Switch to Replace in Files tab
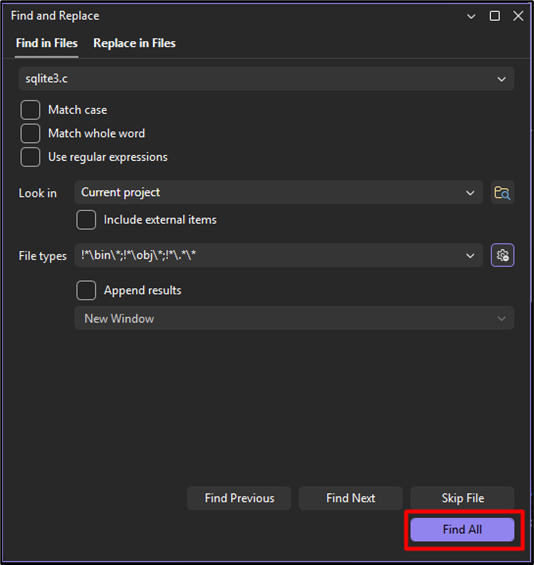This screenshot has height=565, width=534. tap(134, 43)
